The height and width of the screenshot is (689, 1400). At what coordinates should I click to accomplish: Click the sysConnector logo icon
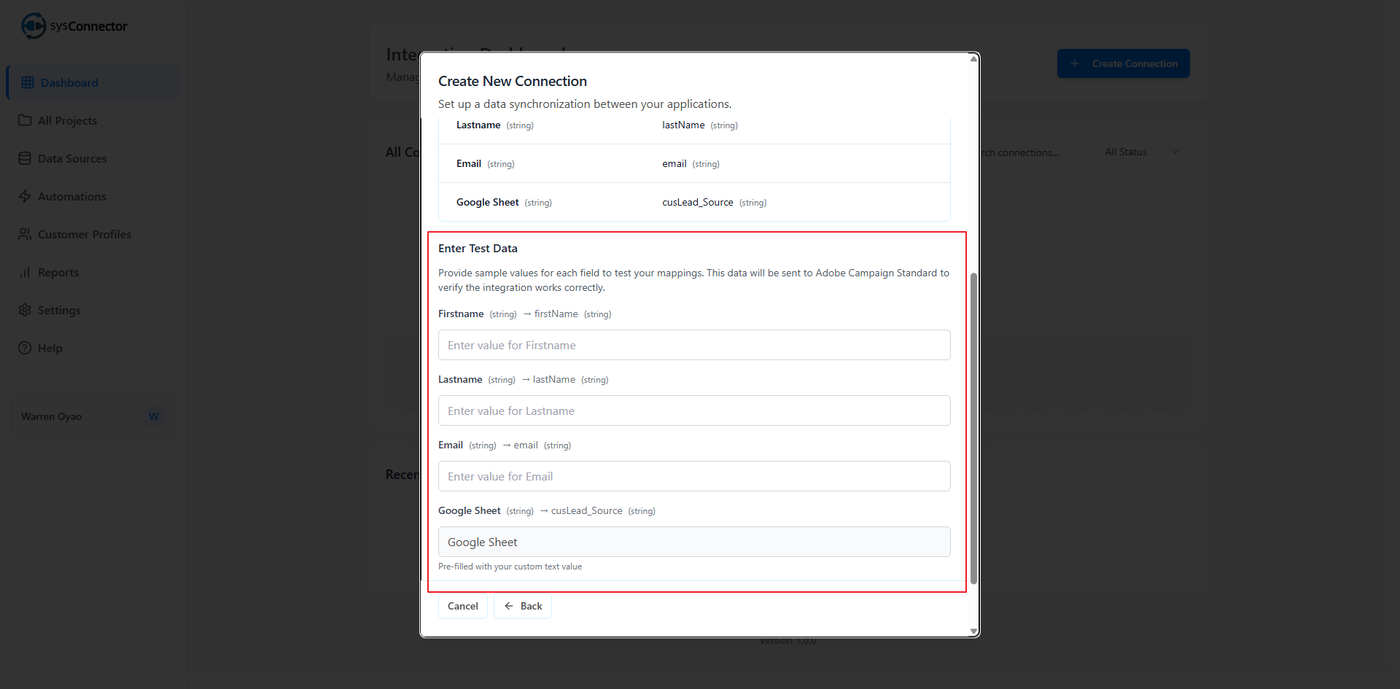(x=33, y=26)
